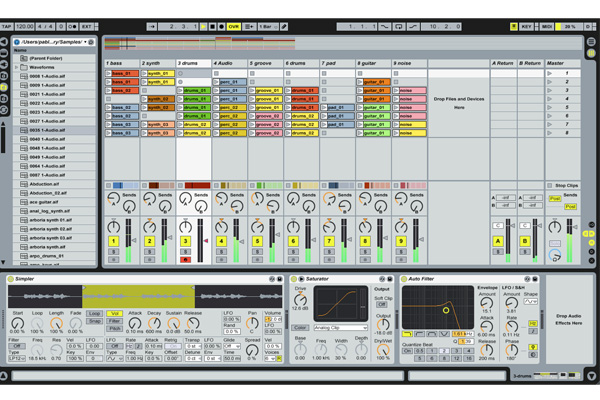Solo track 5 groove
The image size is (600, 400).
(x=258, y=252)
